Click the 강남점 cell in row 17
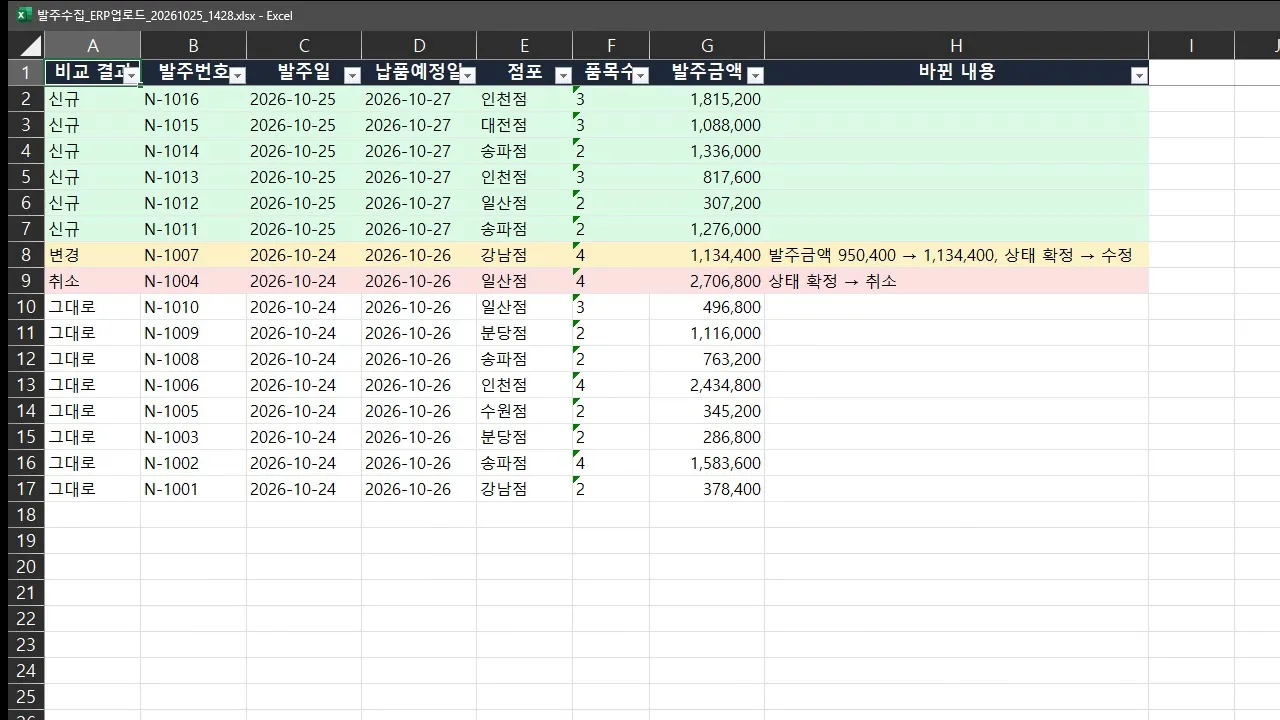 click(x=524, y=489)
